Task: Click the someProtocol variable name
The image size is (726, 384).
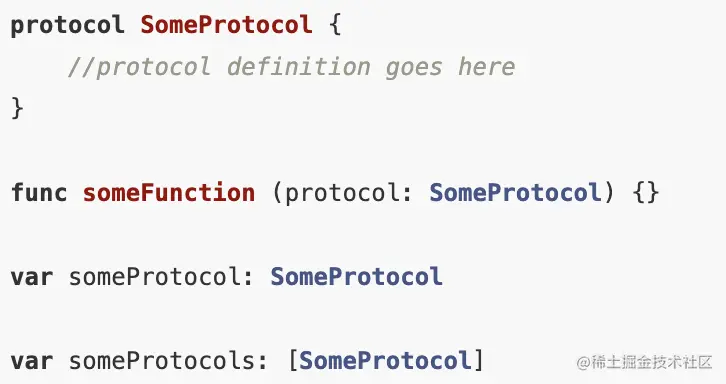Action: (x=155, y=277)
